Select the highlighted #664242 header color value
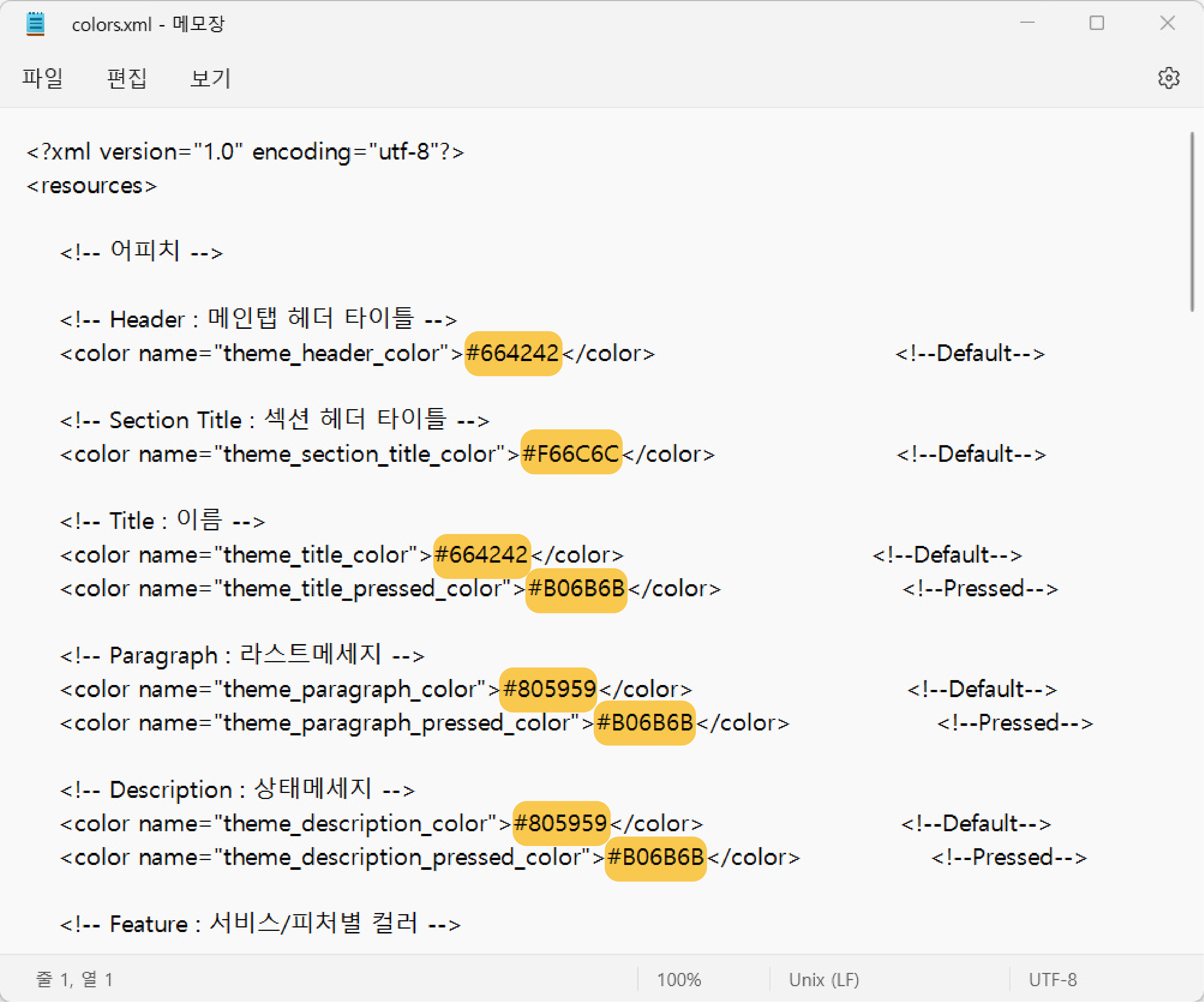This screenshot has width=1204, height=1002. coord(512,354)
